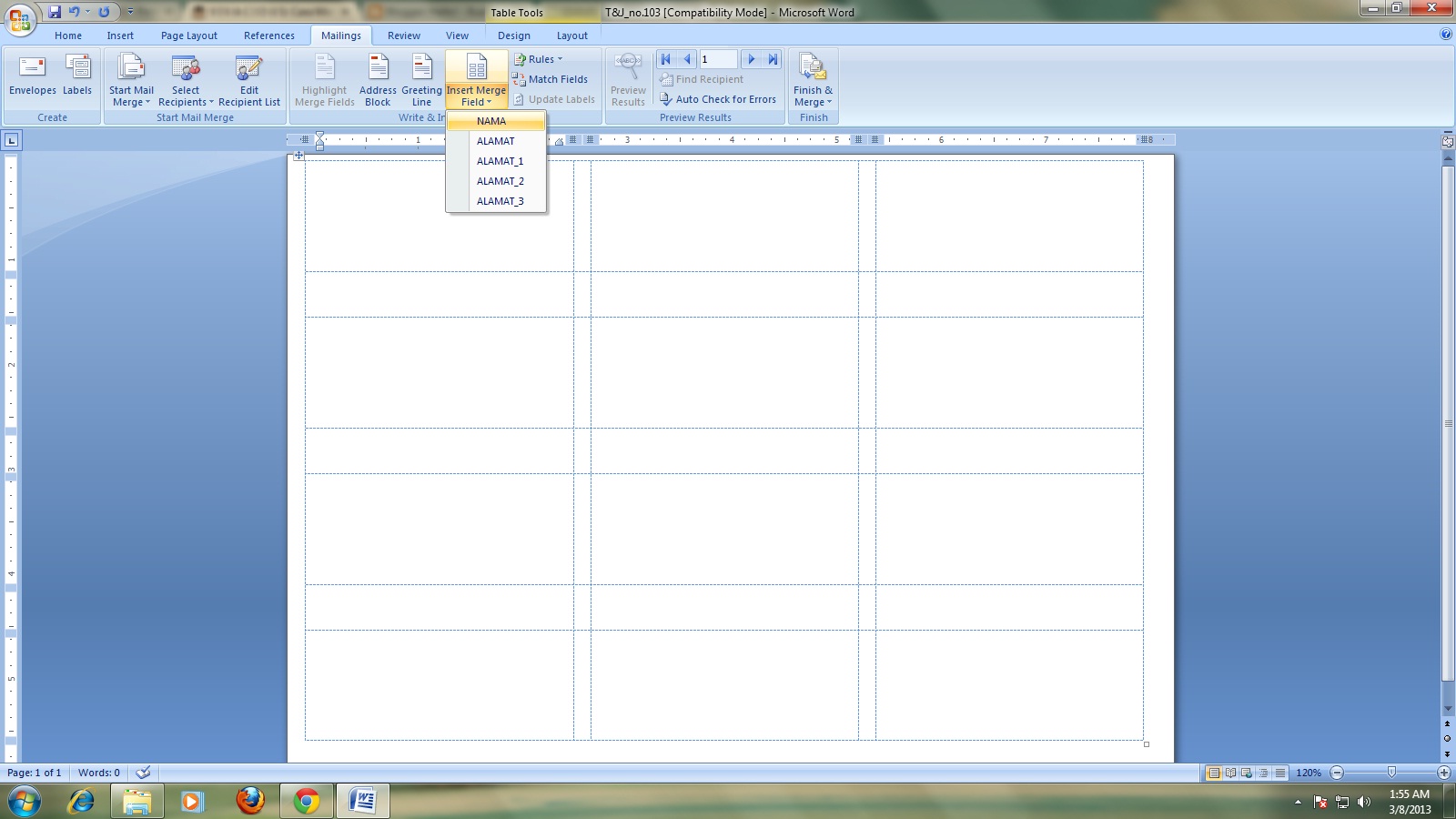This screenshot has height=819, width=1456.
Task: Switch to Outline view
Action: point(1263,773)
